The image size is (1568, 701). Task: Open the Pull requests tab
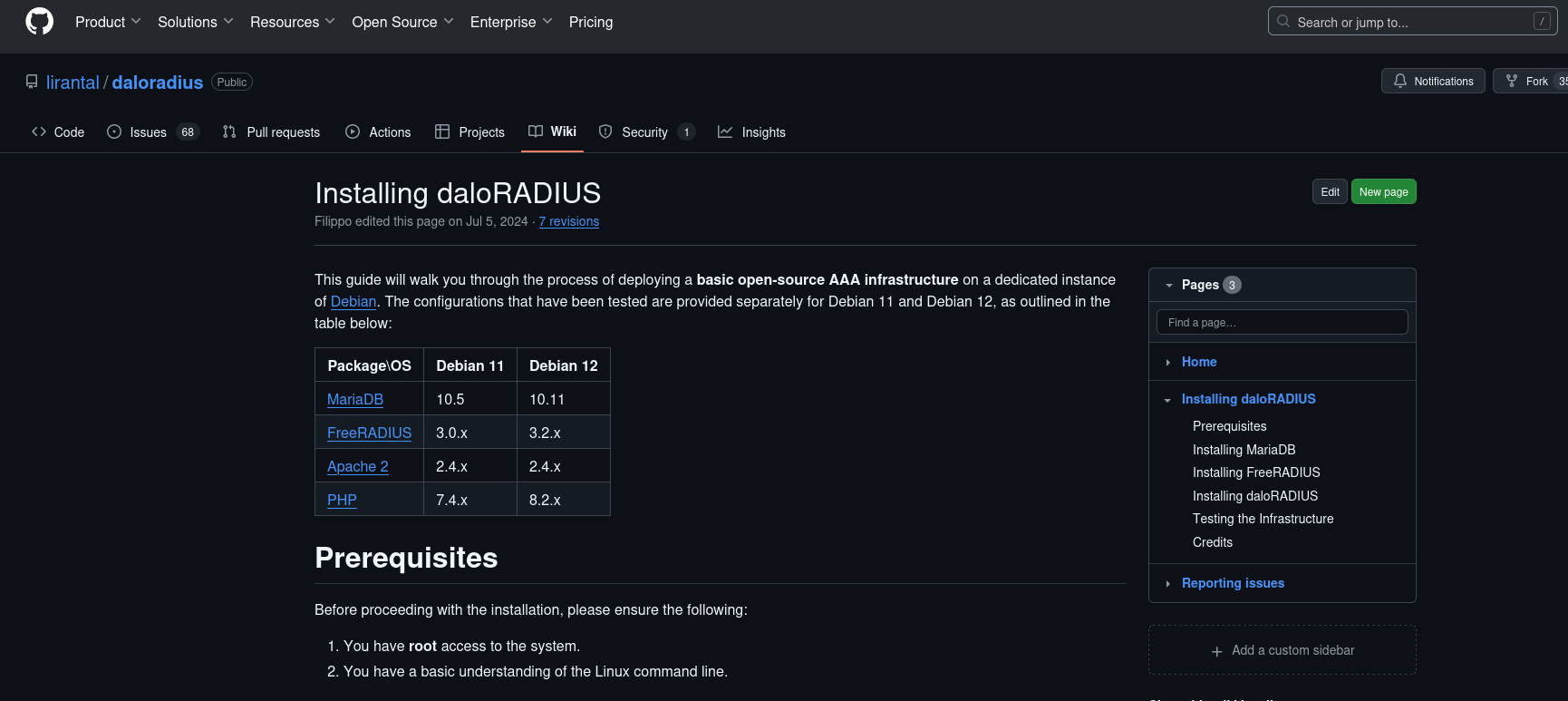tap(271, 131)
